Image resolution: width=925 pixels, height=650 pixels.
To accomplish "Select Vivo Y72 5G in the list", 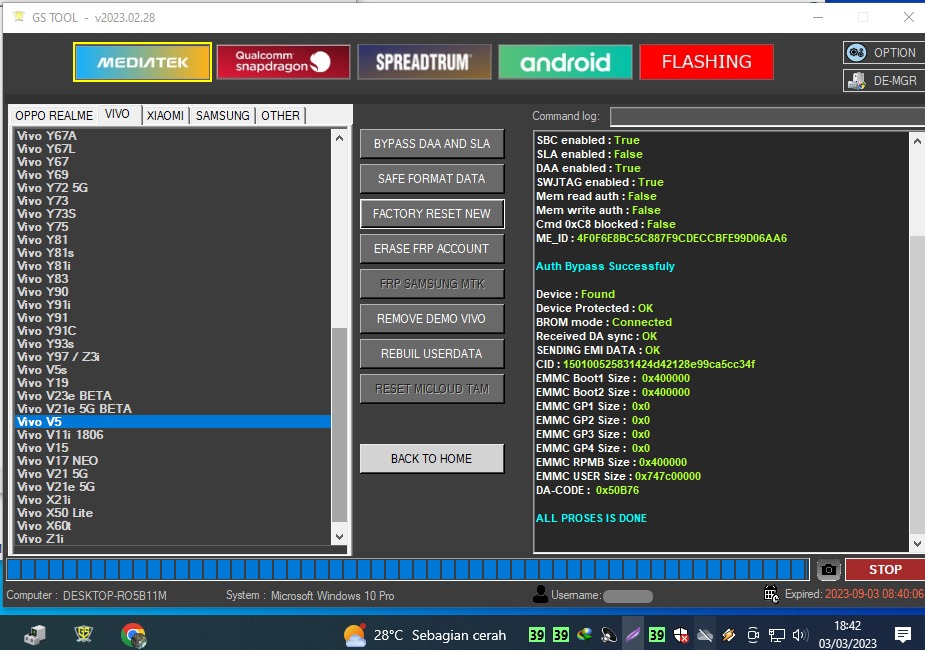I will coord(172,188).
